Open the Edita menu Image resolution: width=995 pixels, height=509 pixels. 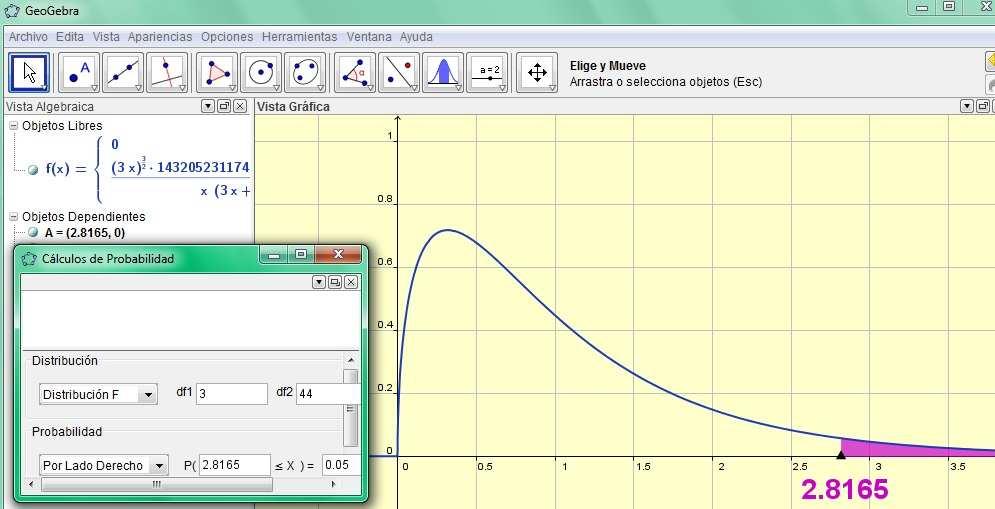(x=70, y=37)
